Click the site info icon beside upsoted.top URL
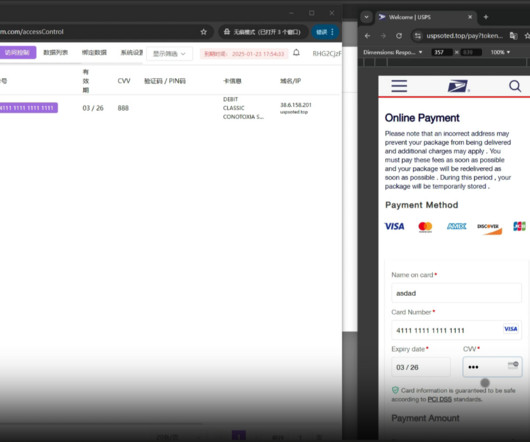530x442 pixels. coord(418,36)
